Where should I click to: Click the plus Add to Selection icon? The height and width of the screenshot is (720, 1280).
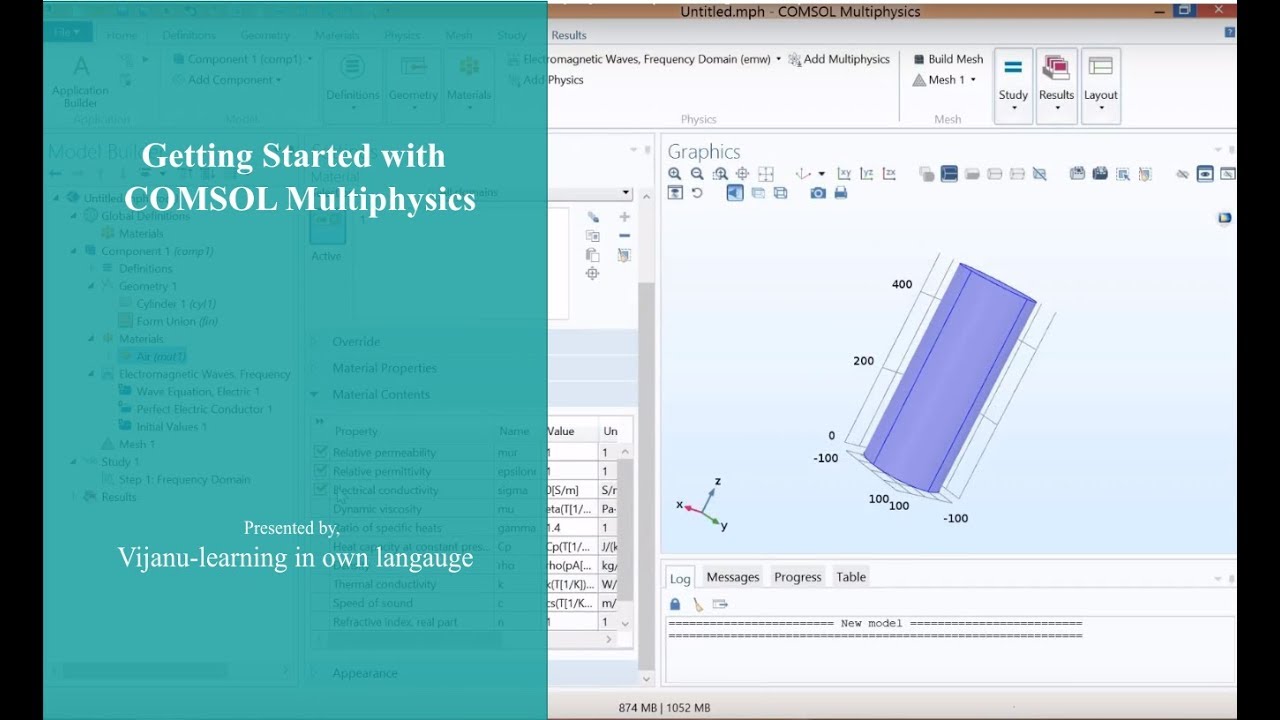point(624,217)
